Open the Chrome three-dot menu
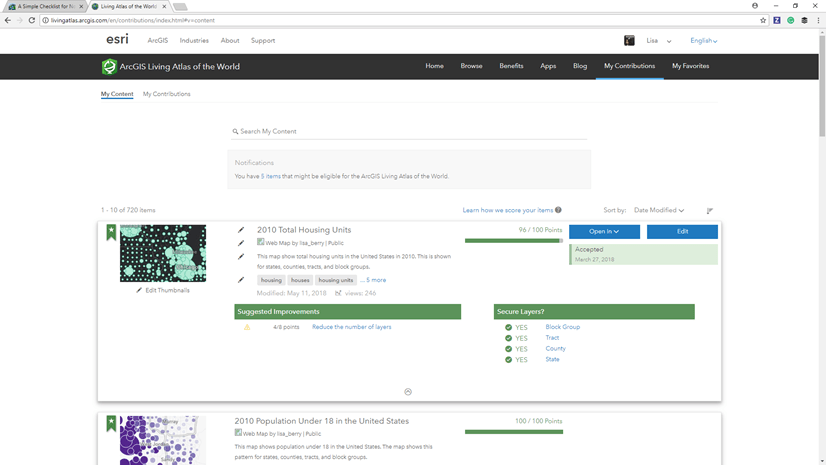 (x=818, y=20)
